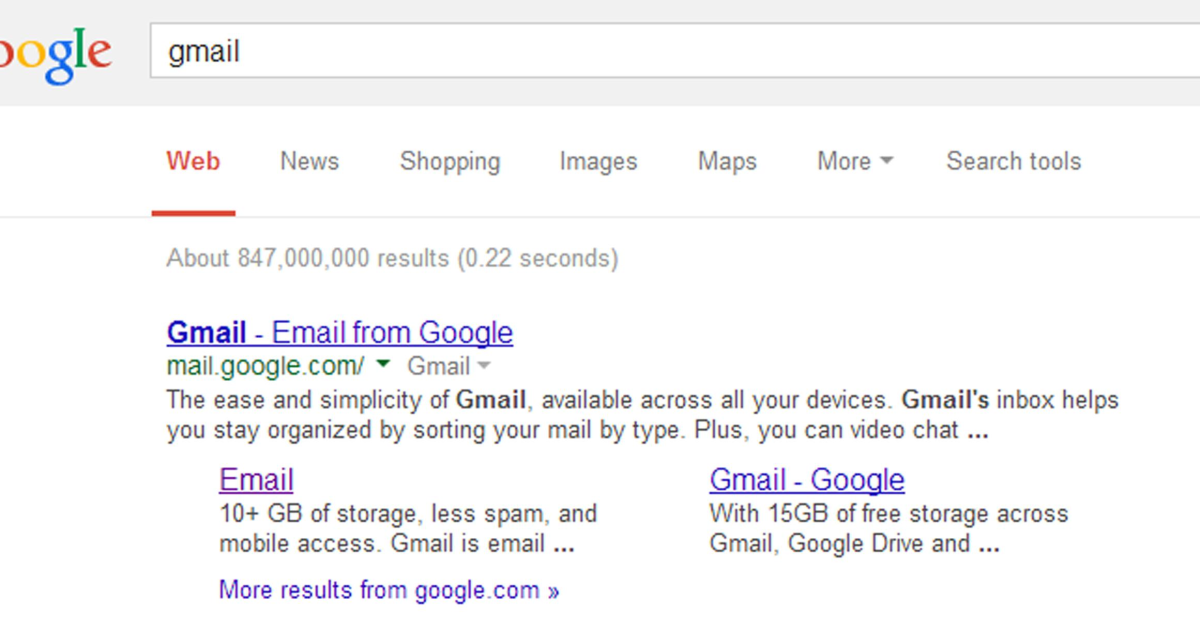
Task: Click the bolded Gmail text in the result title
Action: 207,332
